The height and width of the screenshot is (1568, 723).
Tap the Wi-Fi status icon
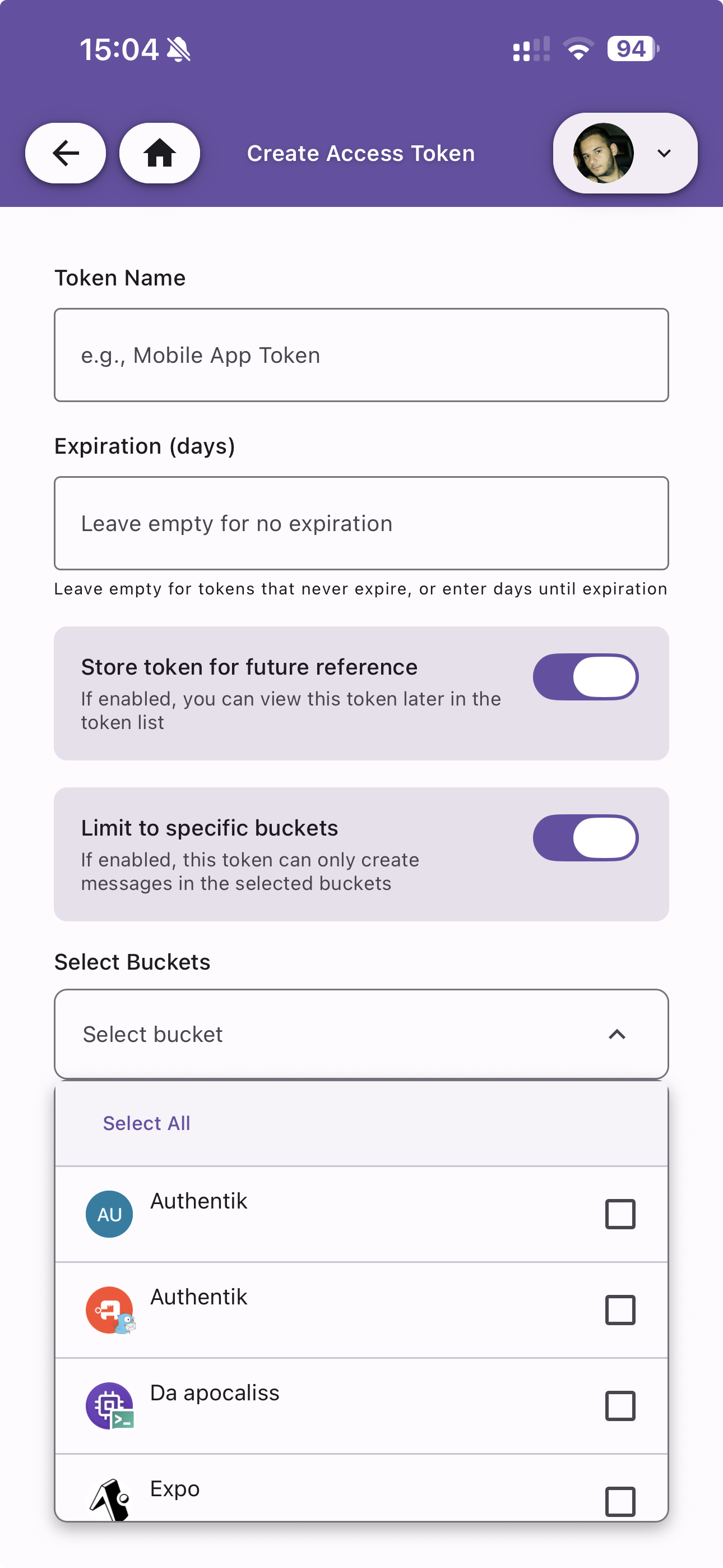[578, 49]
